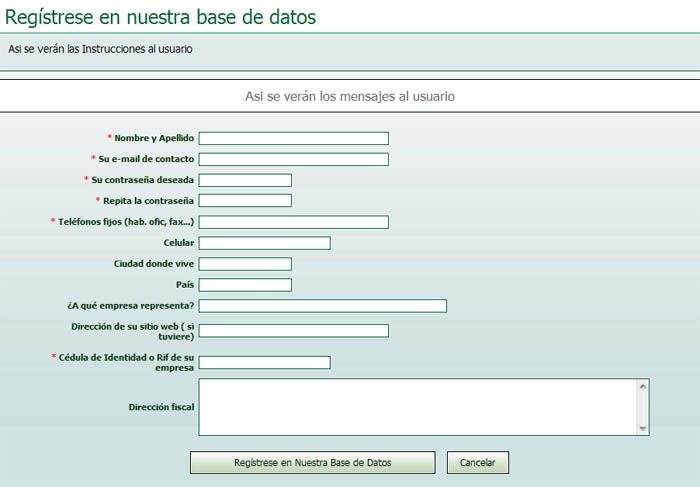
Task: Focus the Teléfonos fijos input box
Action: pyautogui.click(x=293, y=222)
